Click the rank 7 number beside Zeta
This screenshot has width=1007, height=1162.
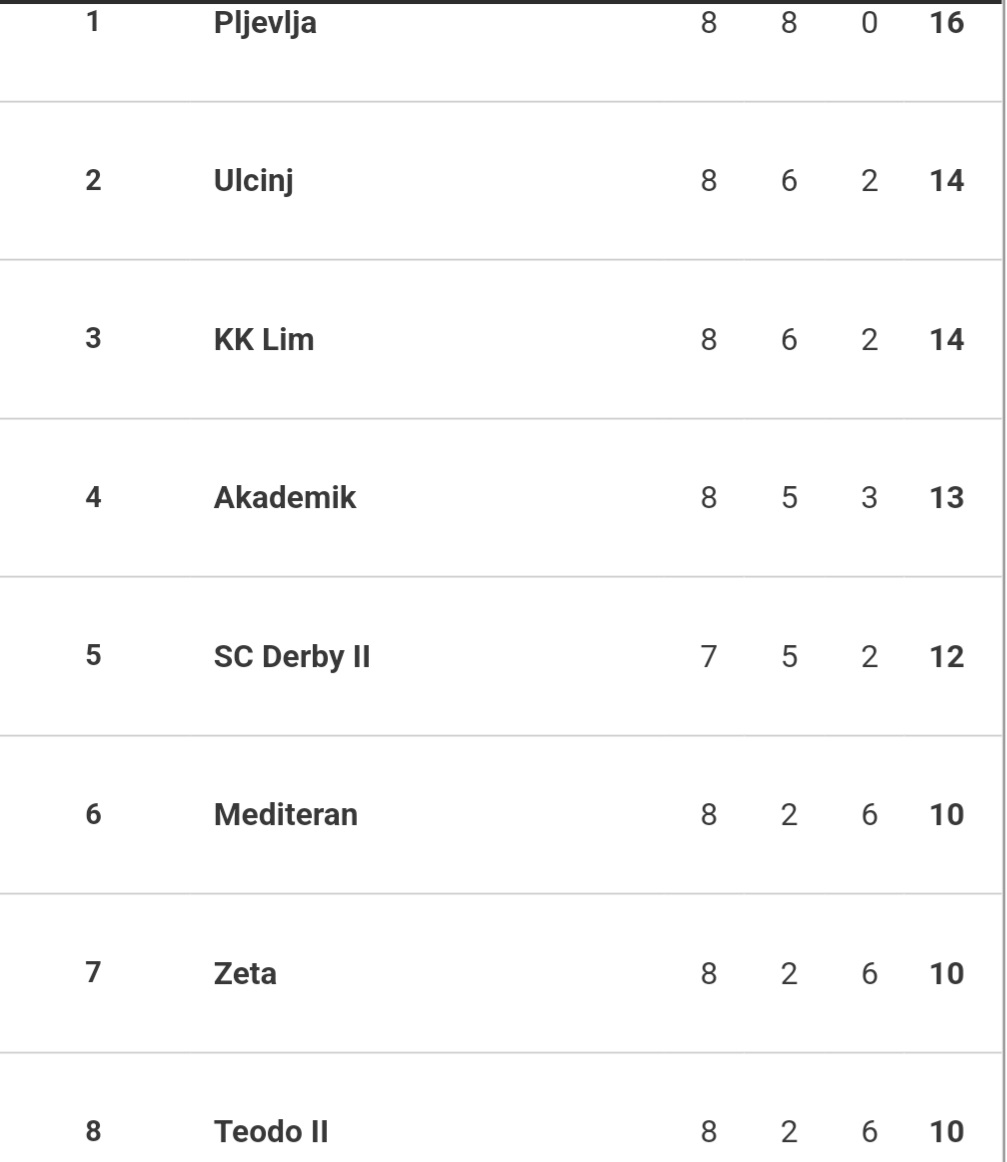pos(93,972)
